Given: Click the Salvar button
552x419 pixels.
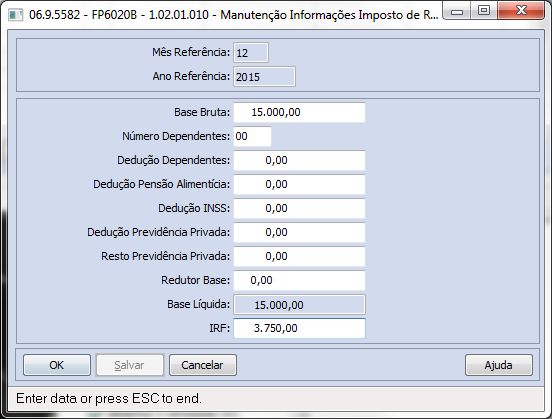Looking at the screenshot, I should point(130,365).
